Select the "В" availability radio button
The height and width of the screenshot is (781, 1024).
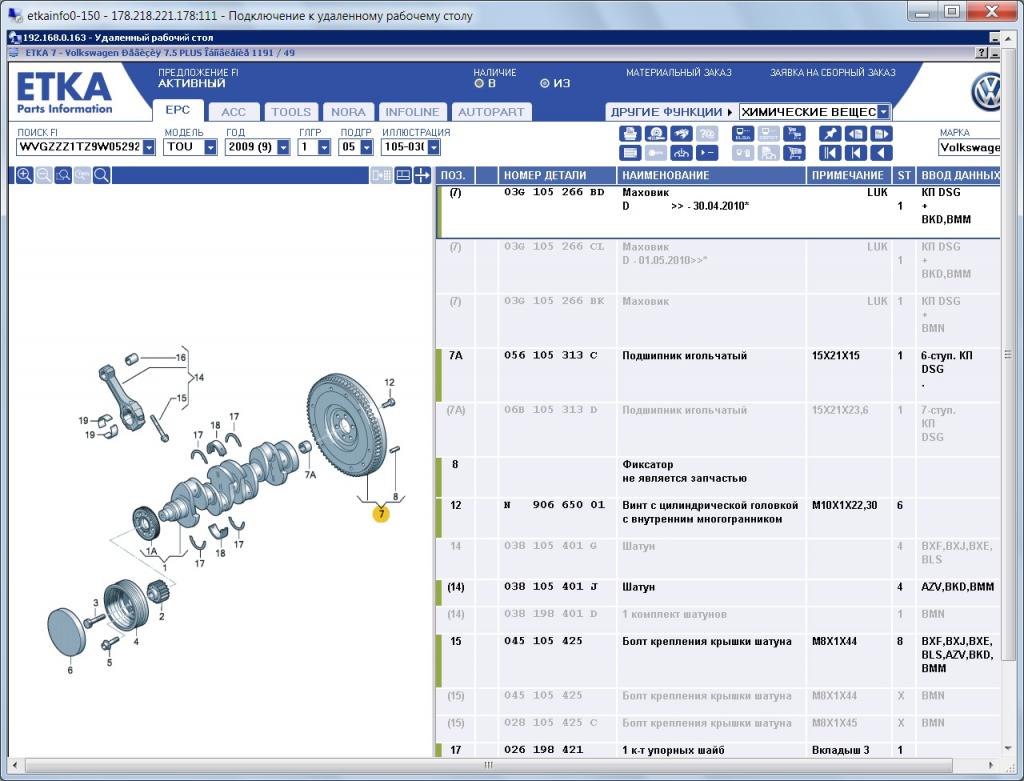479,84
